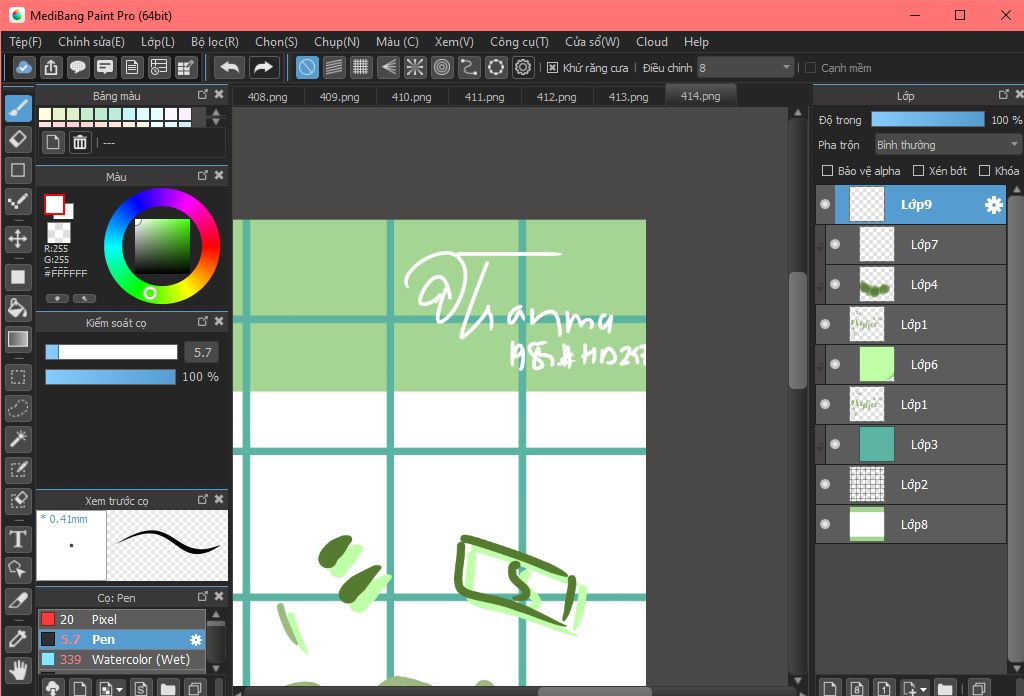
Task: Open the add-brush dropdown arrow in brush panel
Action: pos(120,689)
